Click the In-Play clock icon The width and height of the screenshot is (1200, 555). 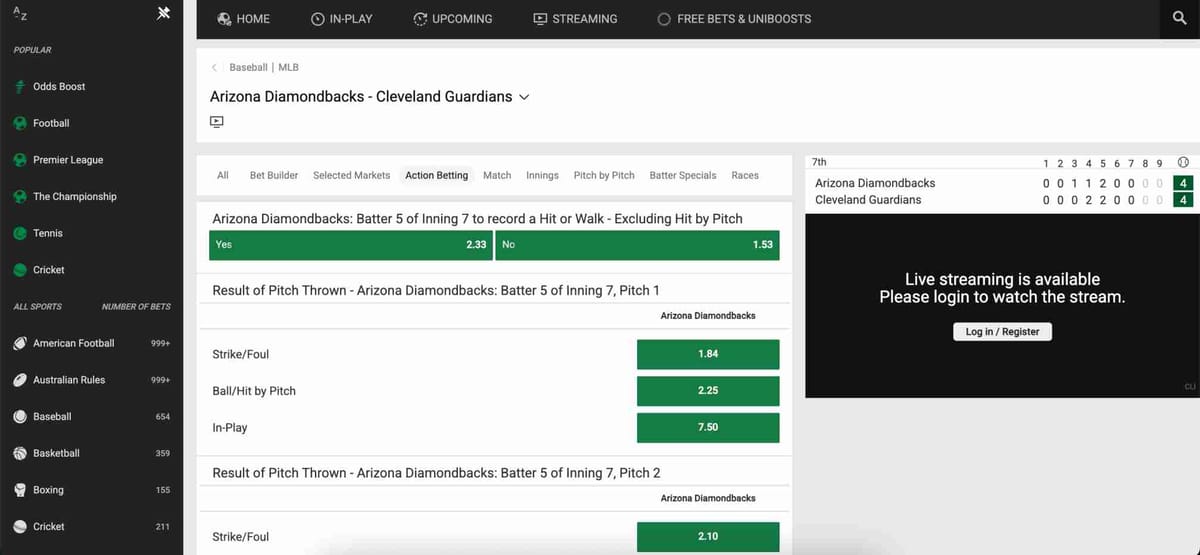[x=318, y=19]
